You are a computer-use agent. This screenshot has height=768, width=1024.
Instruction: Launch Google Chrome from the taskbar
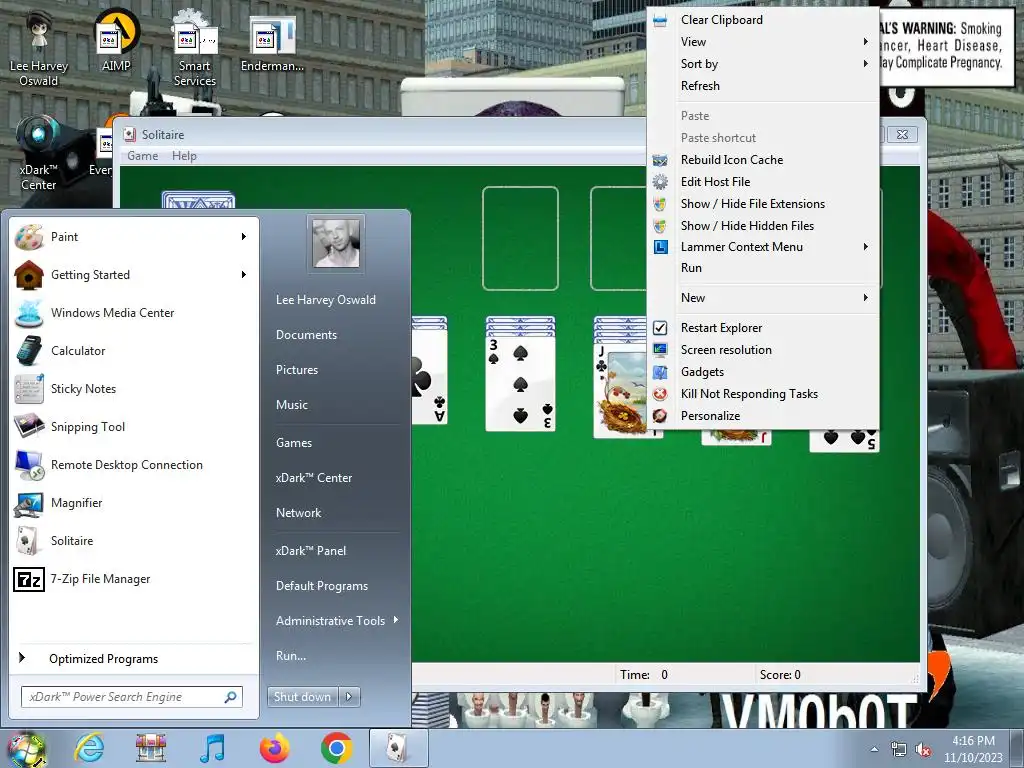[336, 748]
